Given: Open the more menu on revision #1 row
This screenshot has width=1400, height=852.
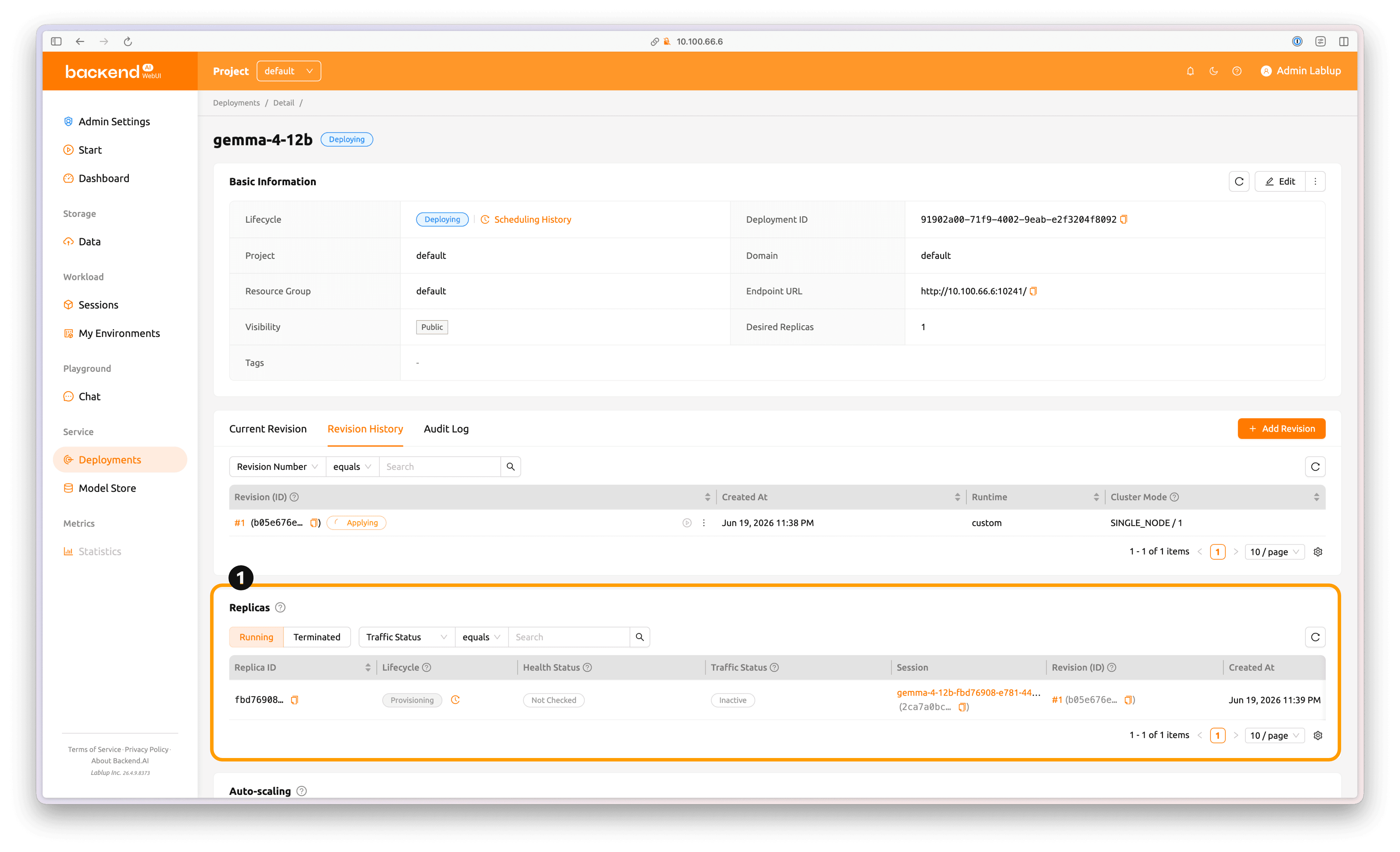Looking at the screenshot, I should coord(704,523).
